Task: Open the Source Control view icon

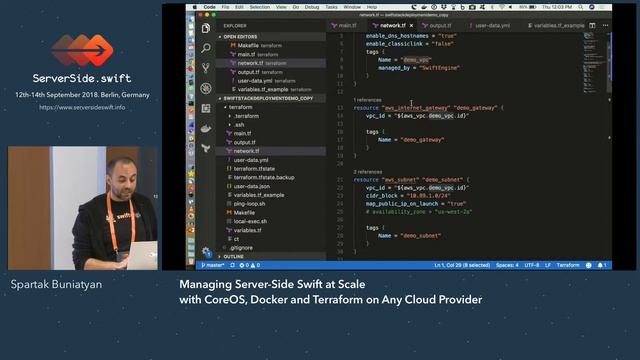Action: [206, 68]
